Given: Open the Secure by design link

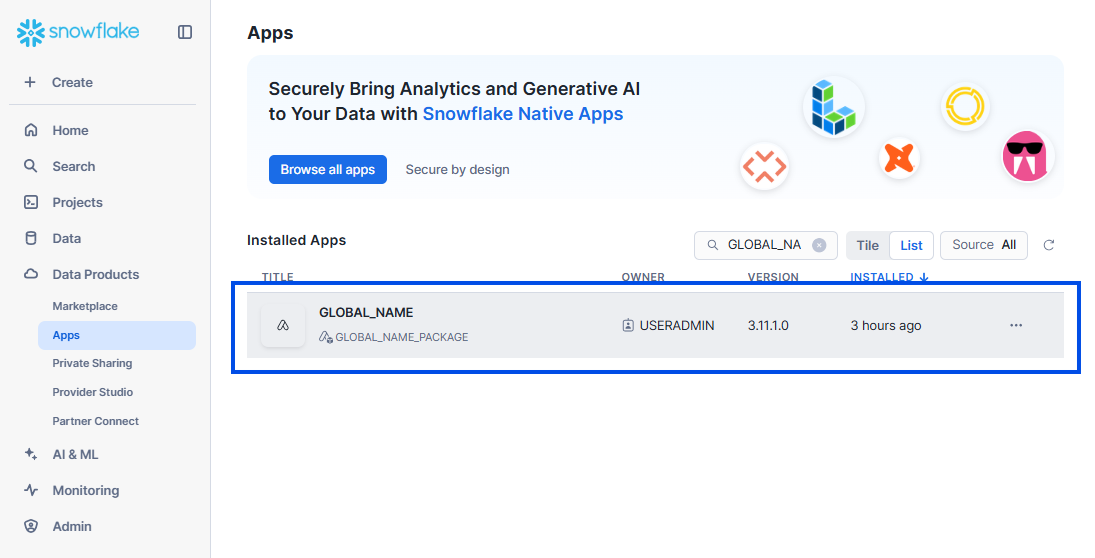Looking at the screenshot, I should point(457,170).
